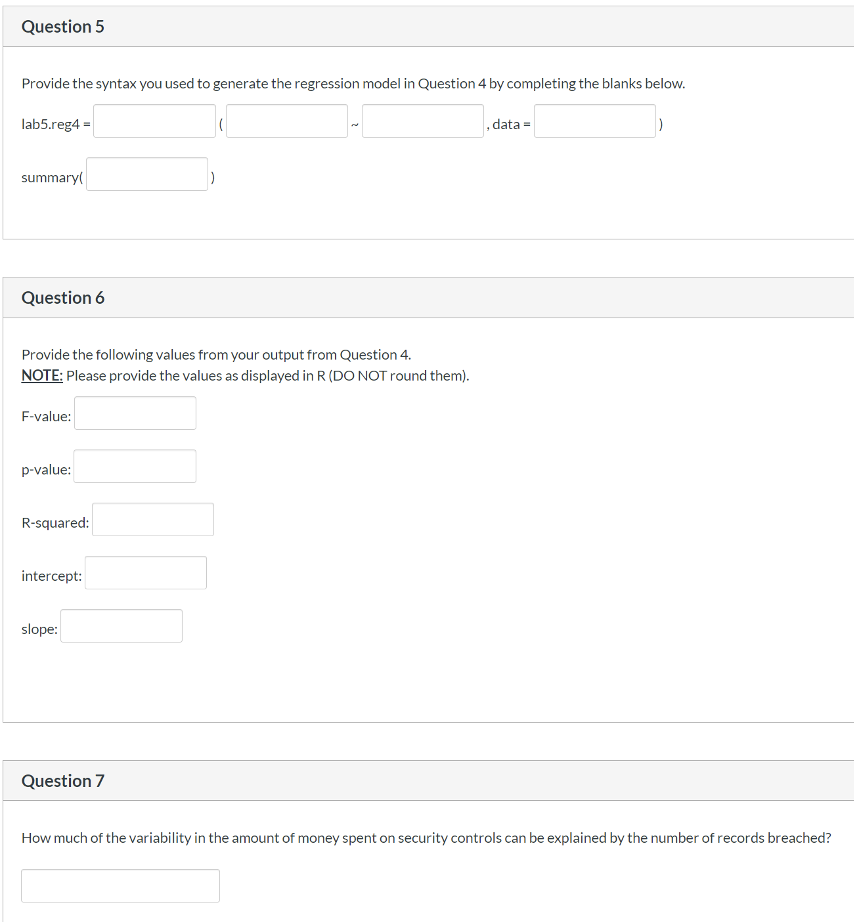Click the Question 5 heading
The image size is (854, 922).
coord(63,27)
